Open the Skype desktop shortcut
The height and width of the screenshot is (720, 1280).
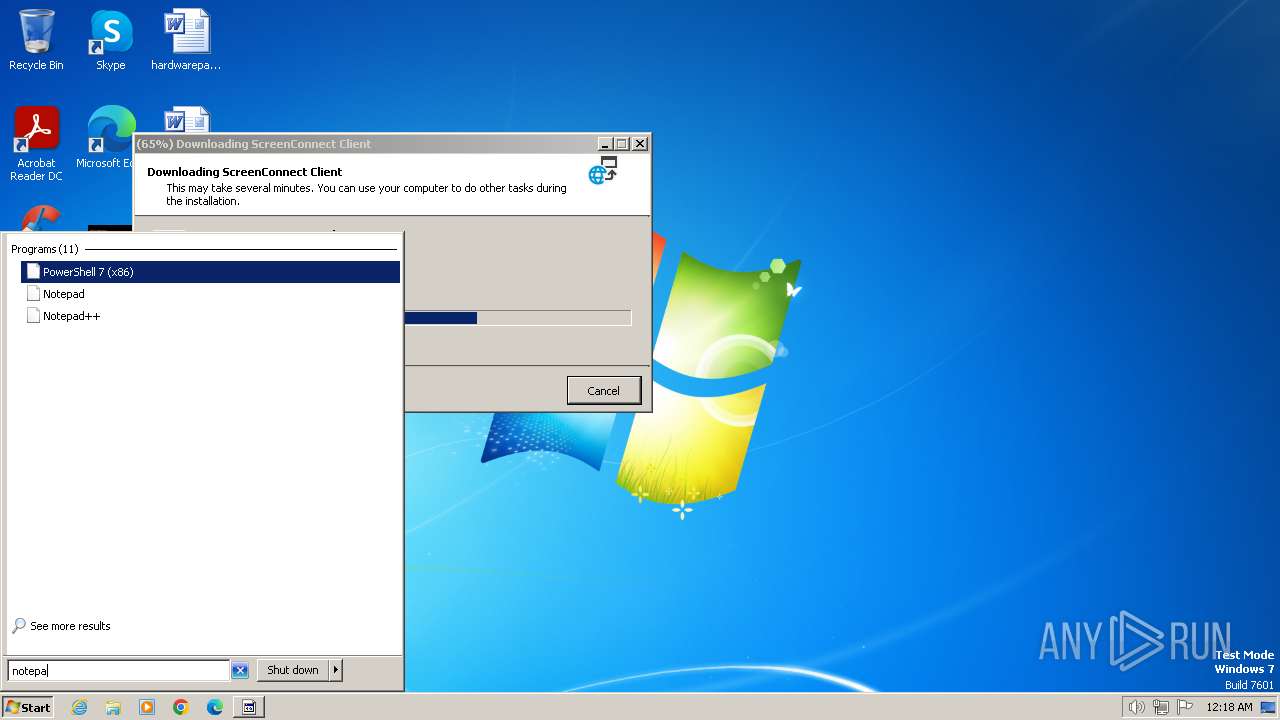[x=110, y=40]
